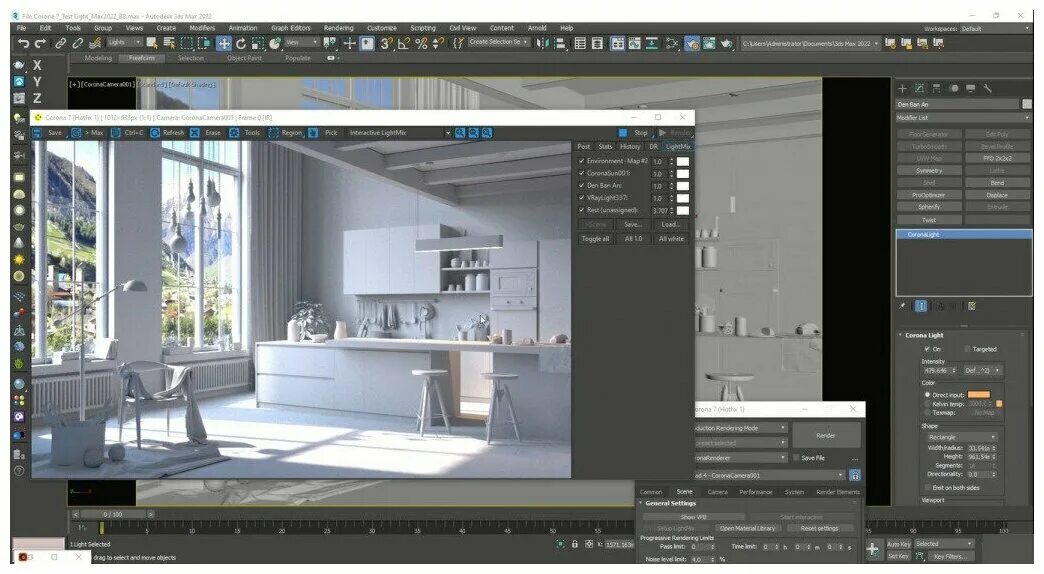Viewport: 1044px width, 574px height.
Task: Click Region in Corona frame buffer
Action: tap(286, 133)
